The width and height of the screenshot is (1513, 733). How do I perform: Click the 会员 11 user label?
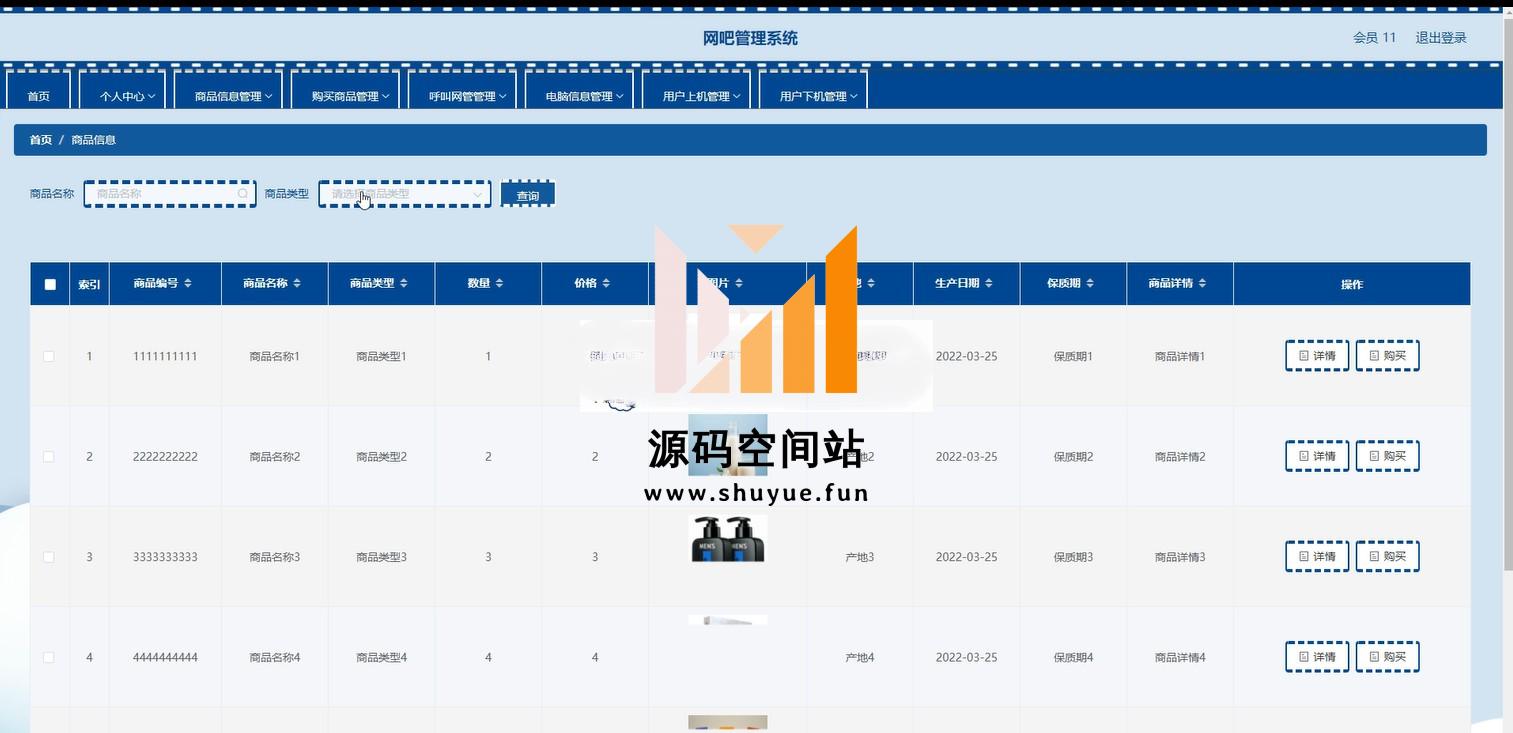[x=1374, y=38]
